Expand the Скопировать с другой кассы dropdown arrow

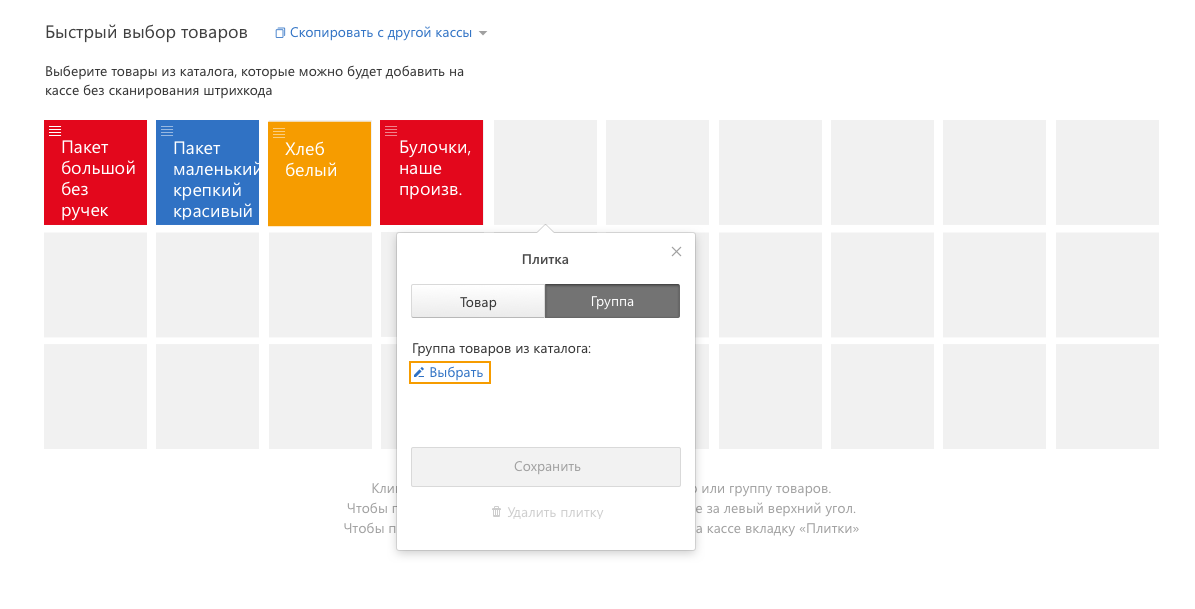[x=483, y=33]
